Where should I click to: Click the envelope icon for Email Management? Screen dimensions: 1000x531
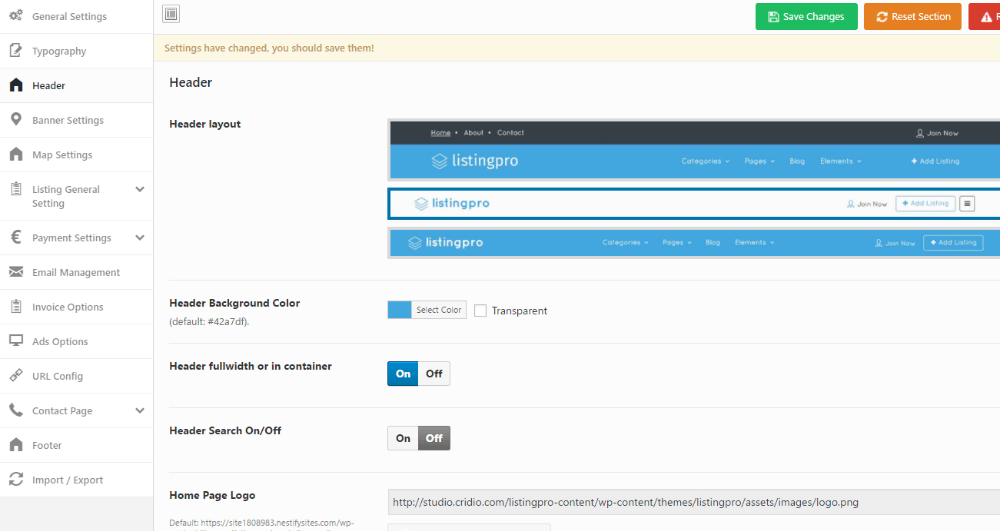(16, 272)
